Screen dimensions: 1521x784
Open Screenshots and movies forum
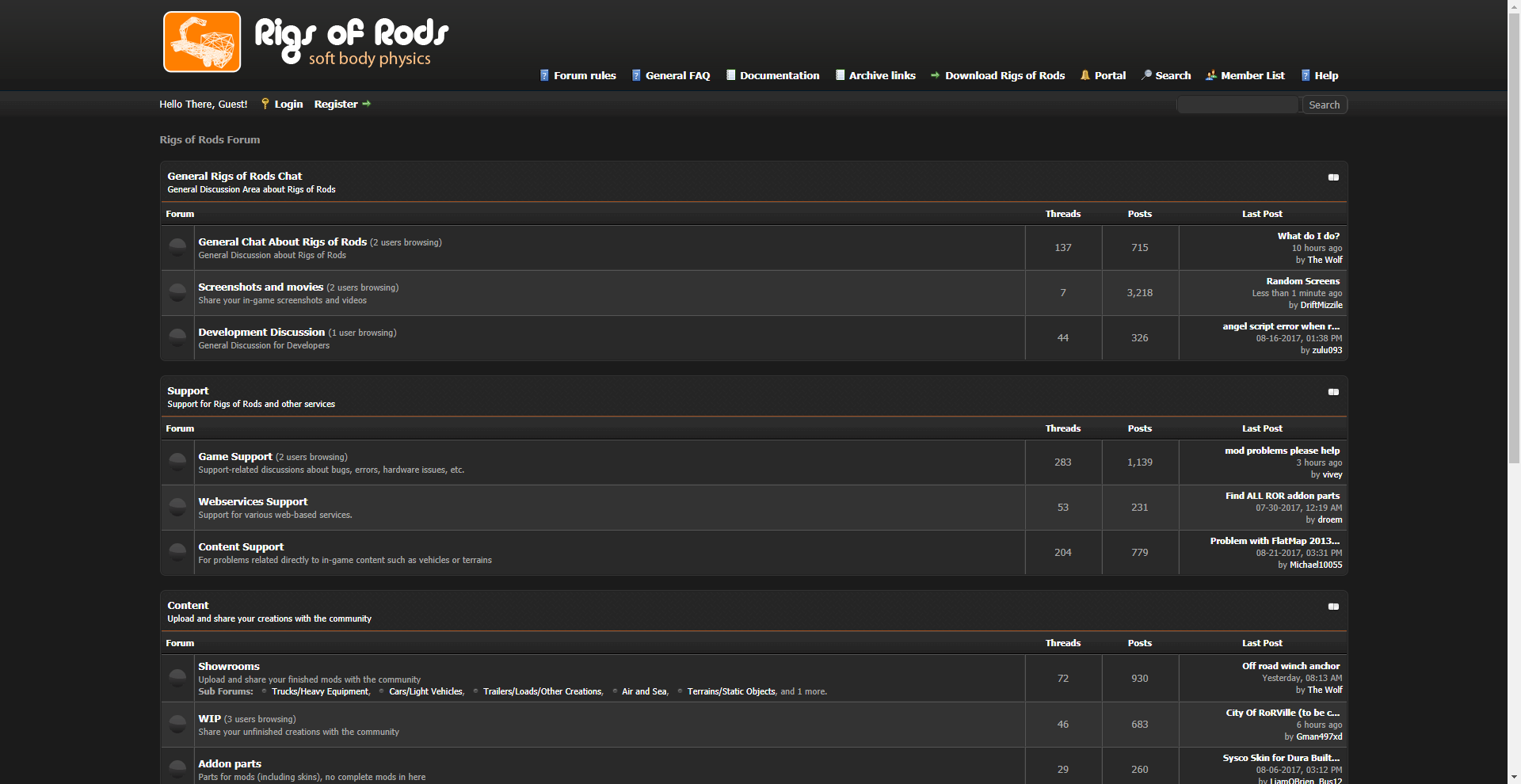(x=261, y=287)
